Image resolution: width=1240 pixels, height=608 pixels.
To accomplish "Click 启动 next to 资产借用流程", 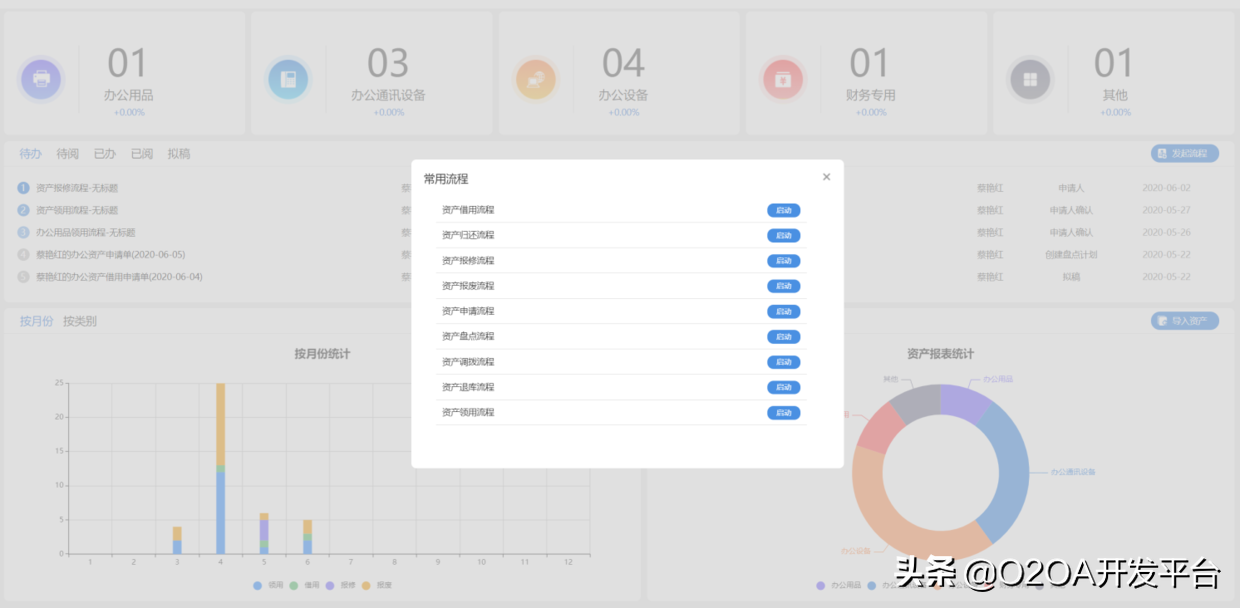I will click(783, 210).
